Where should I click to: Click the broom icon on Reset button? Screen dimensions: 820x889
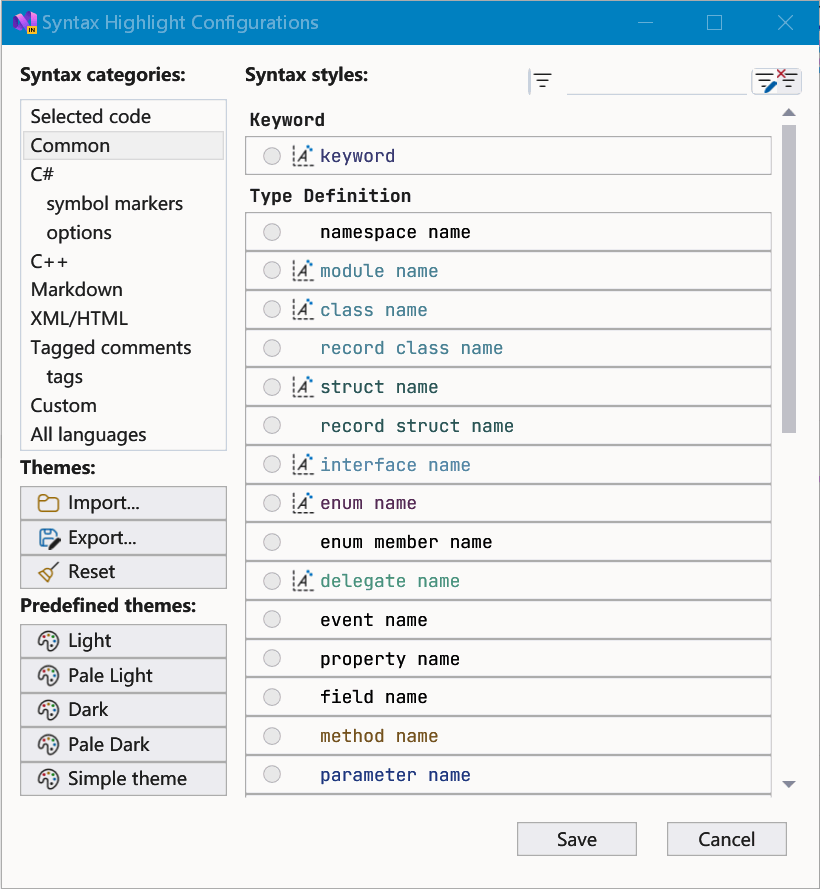tap(48, 572)
